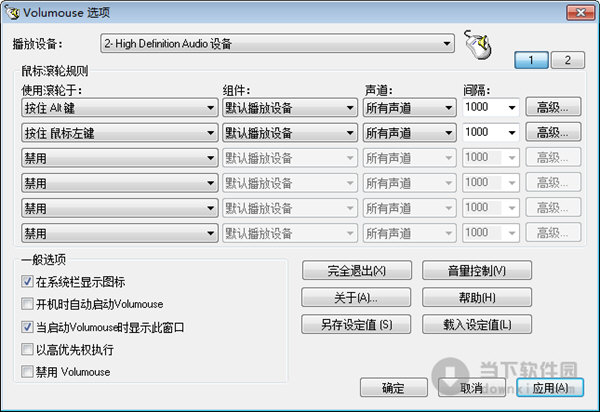Screen dimensions: 600x412
Task: Switch to page tab 1
Action: tap(531, 60)
